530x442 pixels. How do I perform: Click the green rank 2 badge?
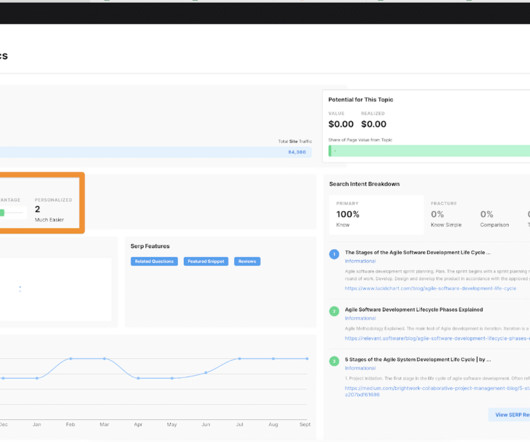(334, 311)
